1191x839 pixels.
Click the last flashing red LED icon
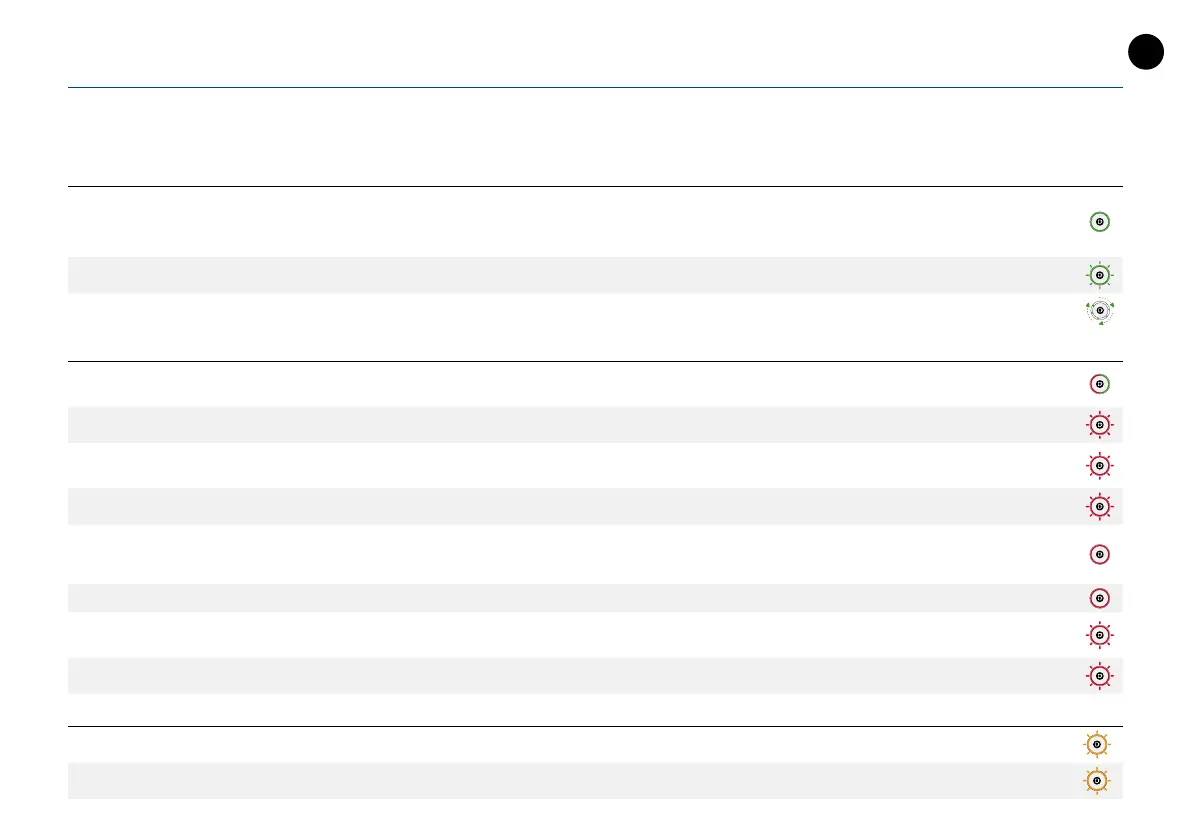(1099, 676)
